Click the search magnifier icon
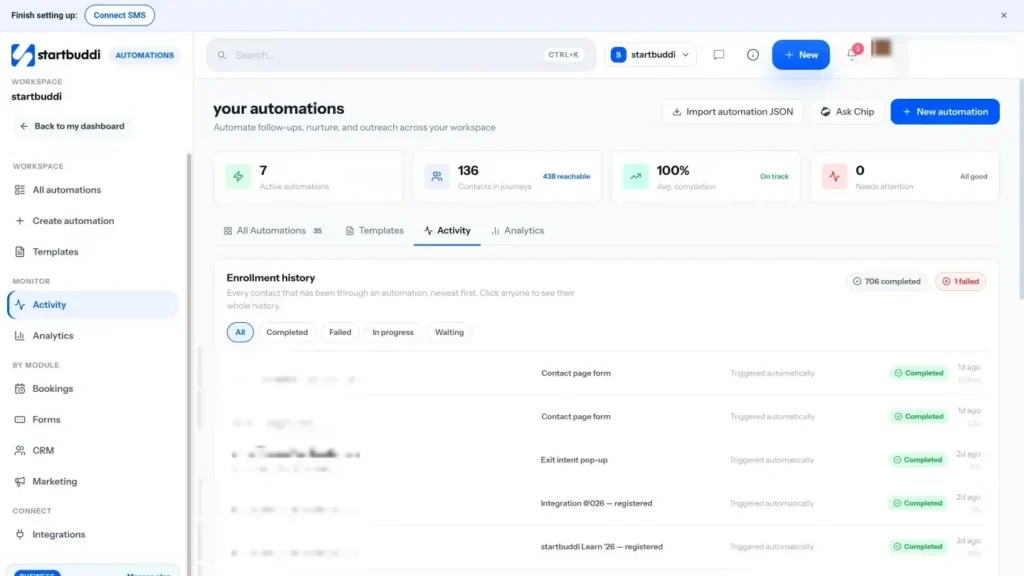 pos(222,55)
